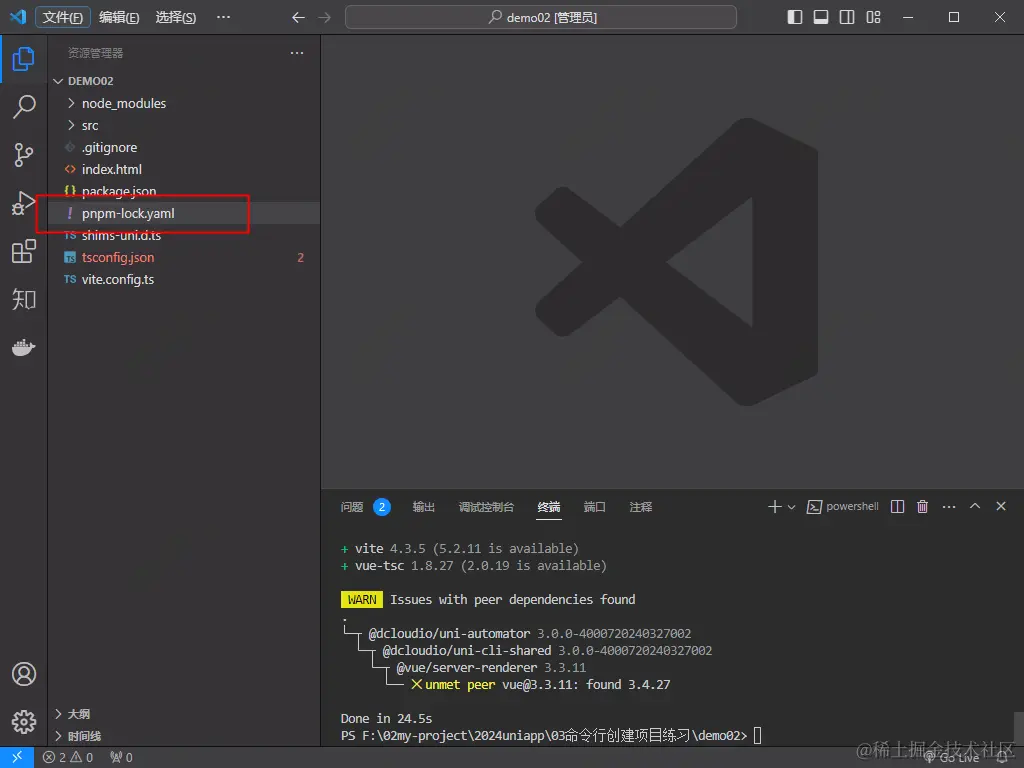Image resolution: width=1024 pixels, height=768 pixels.
Task: Kill terminal with trash icon
Action: (922, 507)
